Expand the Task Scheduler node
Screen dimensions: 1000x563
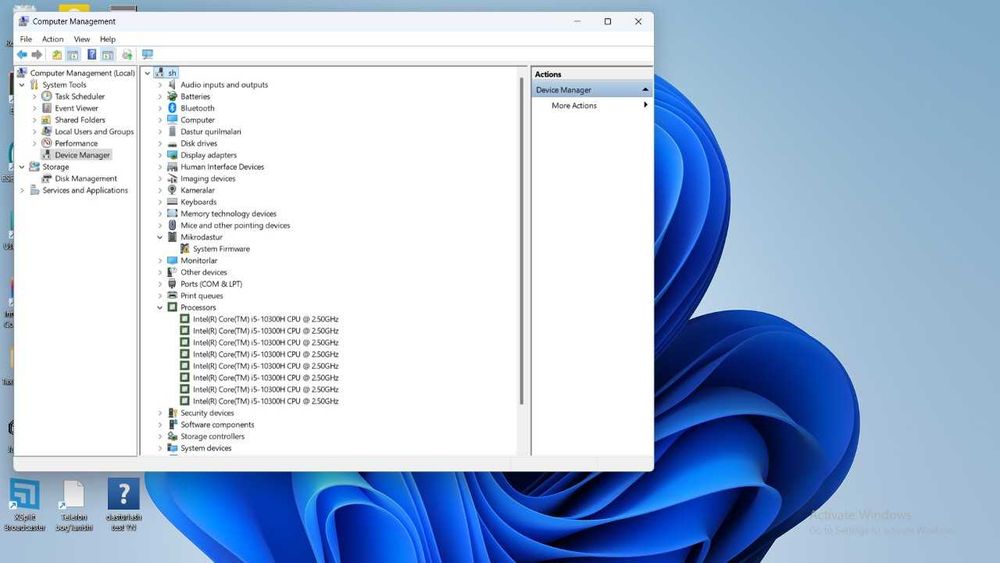[34, 96]
